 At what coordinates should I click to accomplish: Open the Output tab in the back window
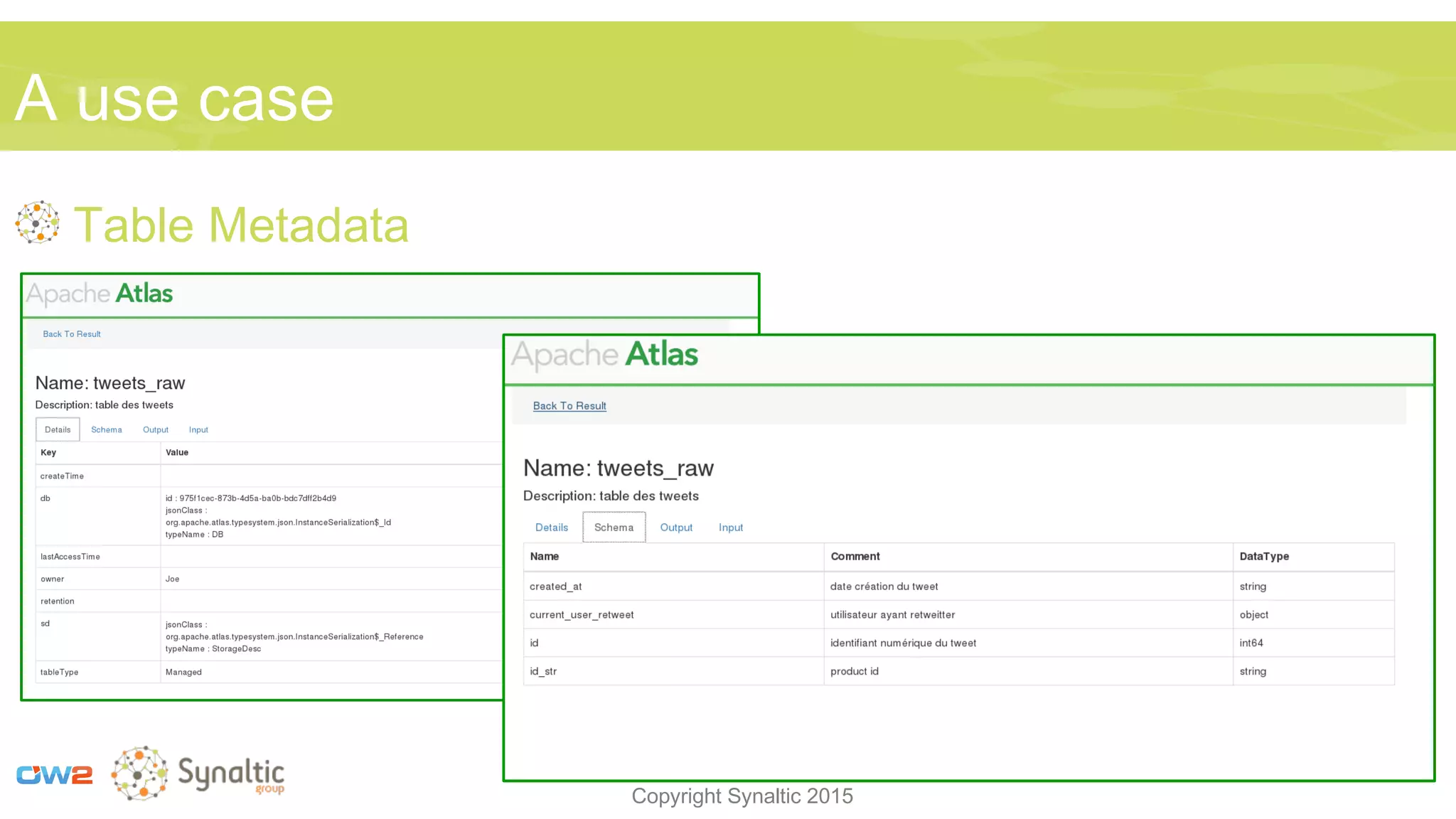[x=156, y=429]
